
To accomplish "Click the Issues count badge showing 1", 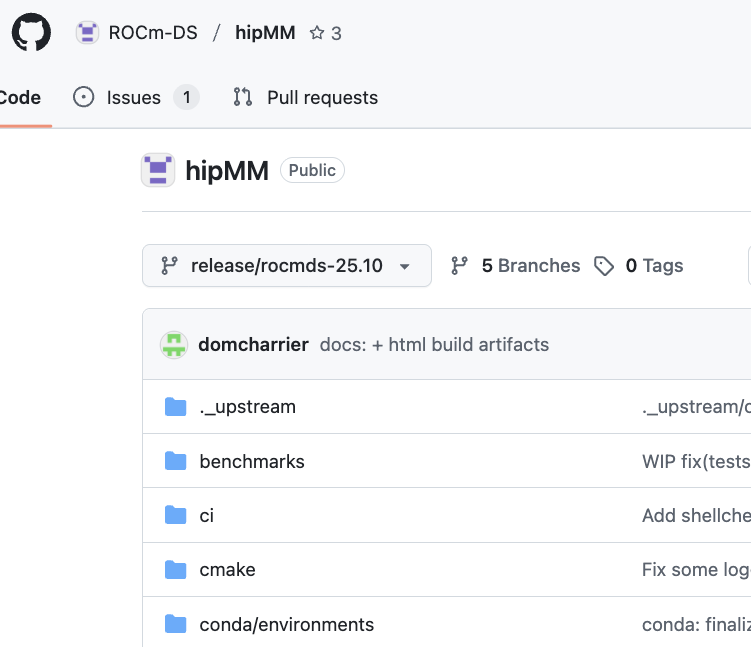I will [186, 97].
